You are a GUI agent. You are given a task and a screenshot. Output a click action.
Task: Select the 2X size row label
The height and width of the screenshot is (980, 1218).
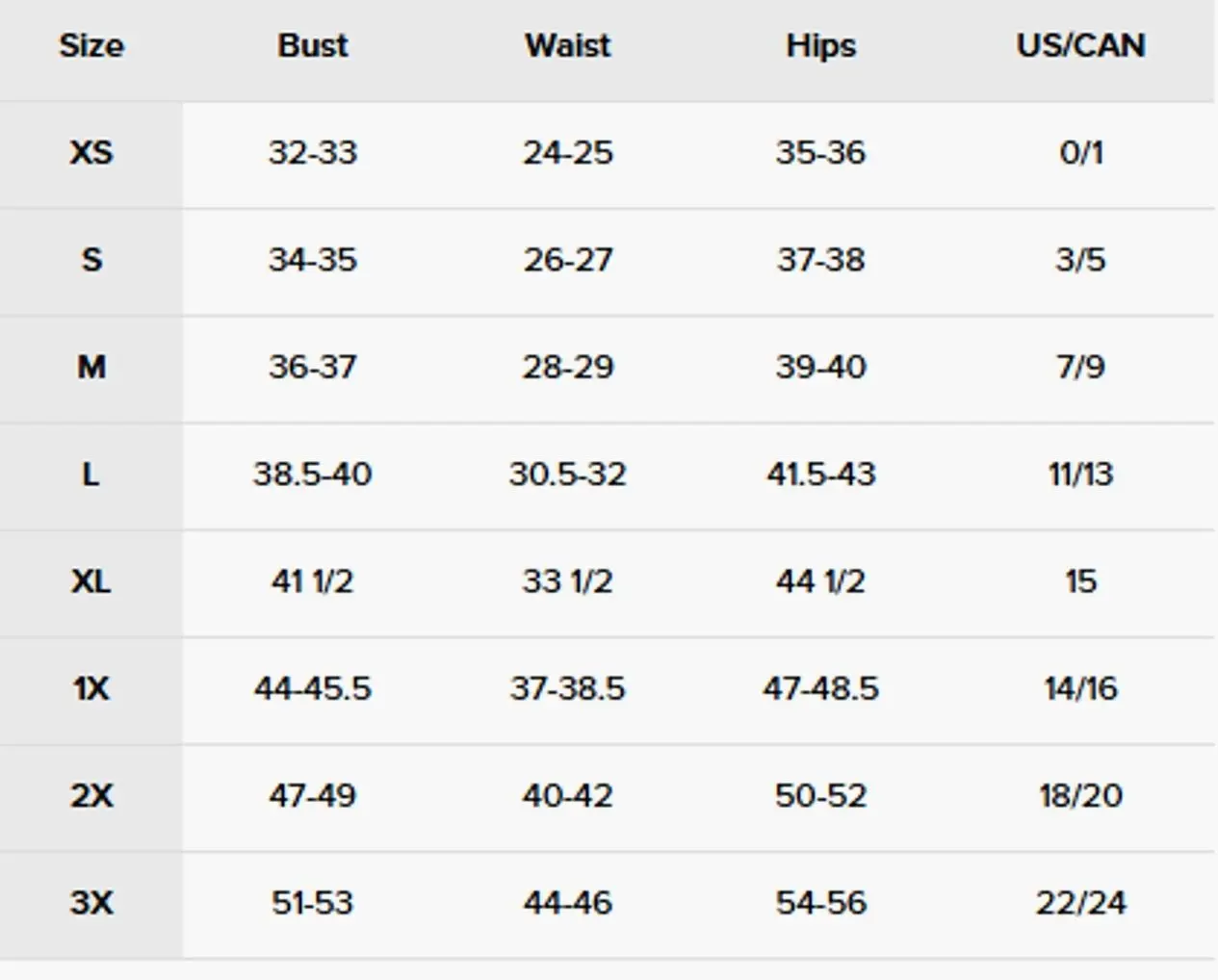click(91, 795)
